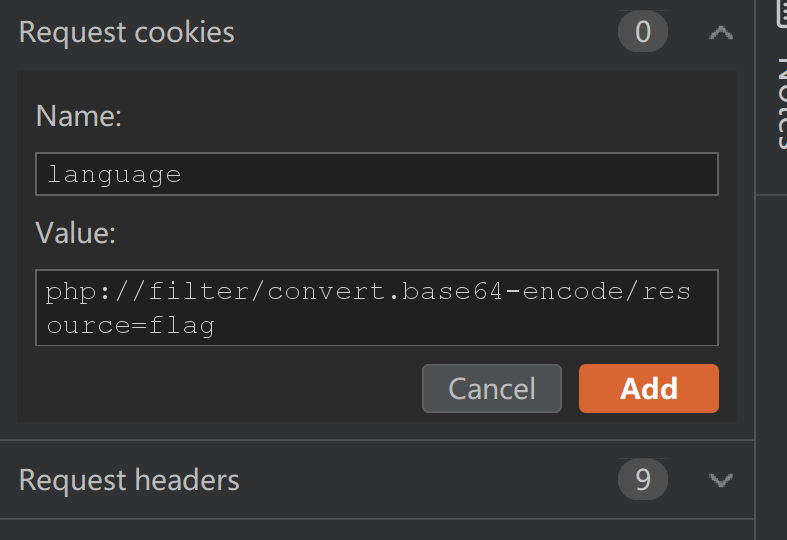The width and height of the screenshot is (787, 540).
Task: Focus the Value field with the php://filter payload
Action: (377, 308)
